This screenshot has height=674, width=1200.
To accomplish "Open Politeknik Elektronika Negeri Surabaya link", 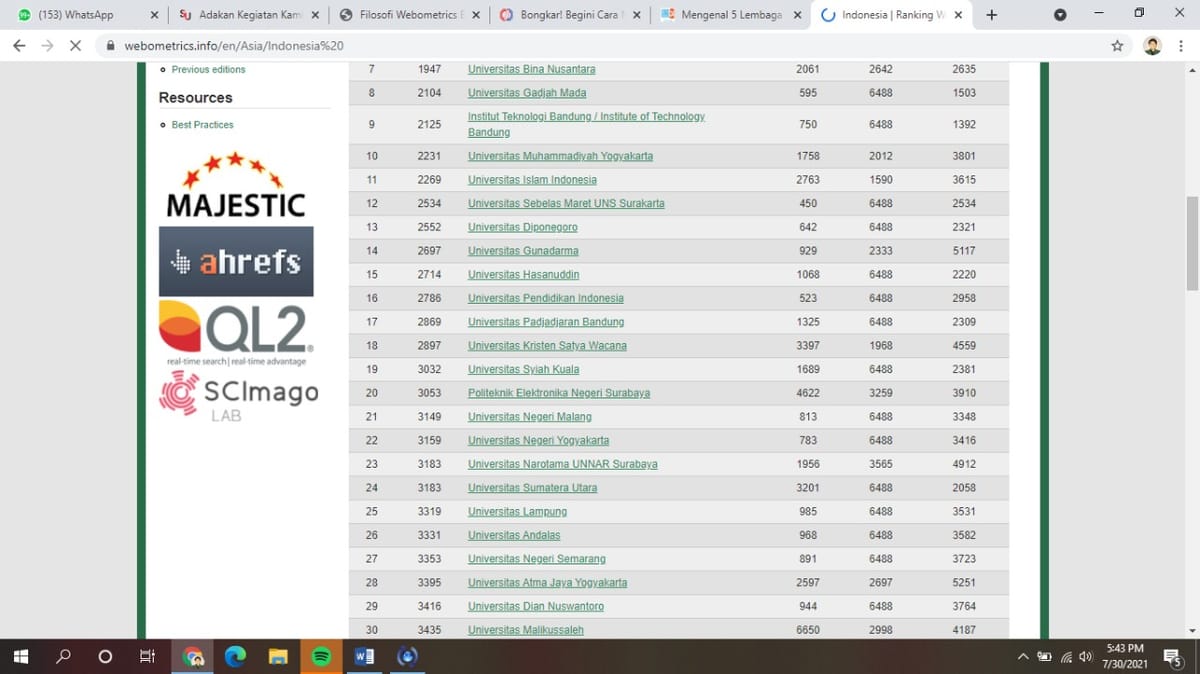I will [558, 393].
